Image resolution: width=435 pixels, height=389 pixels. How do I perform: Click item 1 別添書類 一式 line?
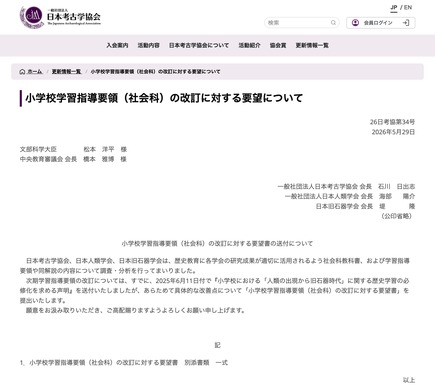124,363
